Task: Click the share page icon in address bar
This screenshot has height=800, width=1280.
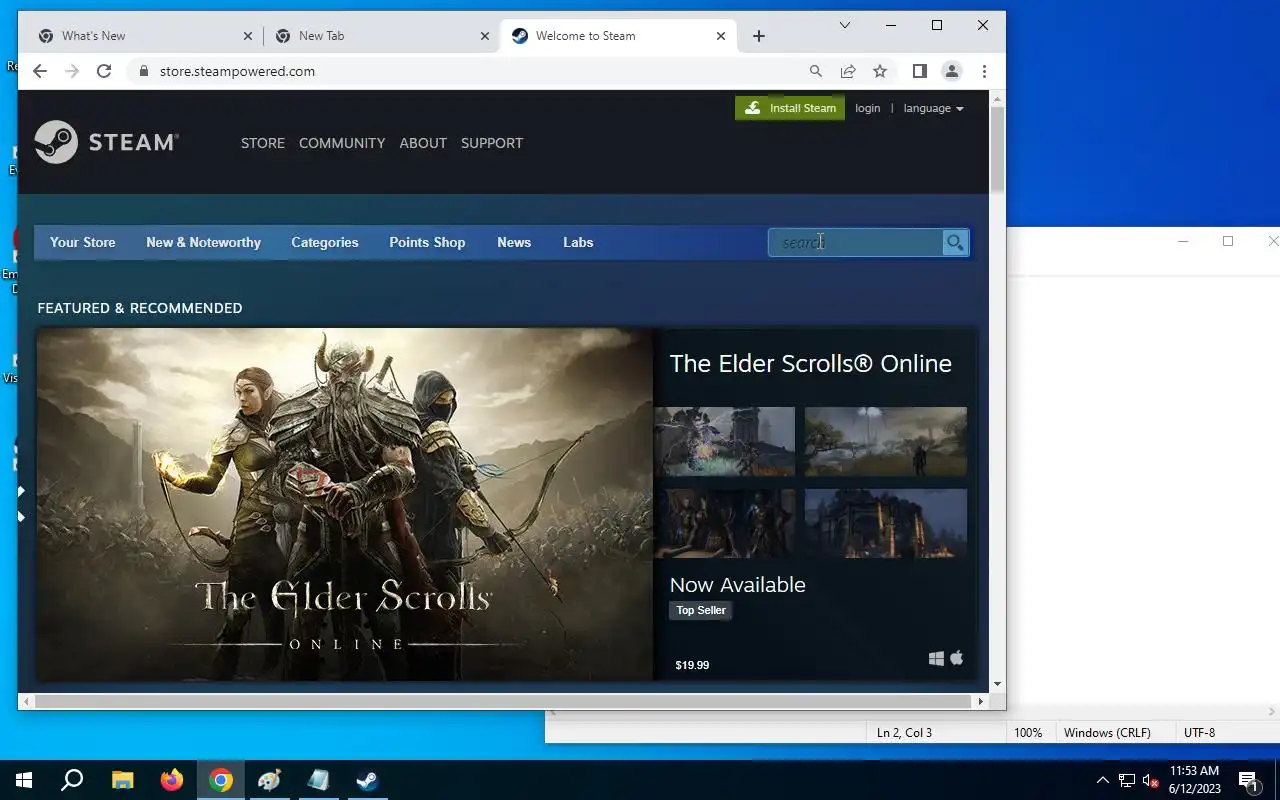Action: pos(848,71)
